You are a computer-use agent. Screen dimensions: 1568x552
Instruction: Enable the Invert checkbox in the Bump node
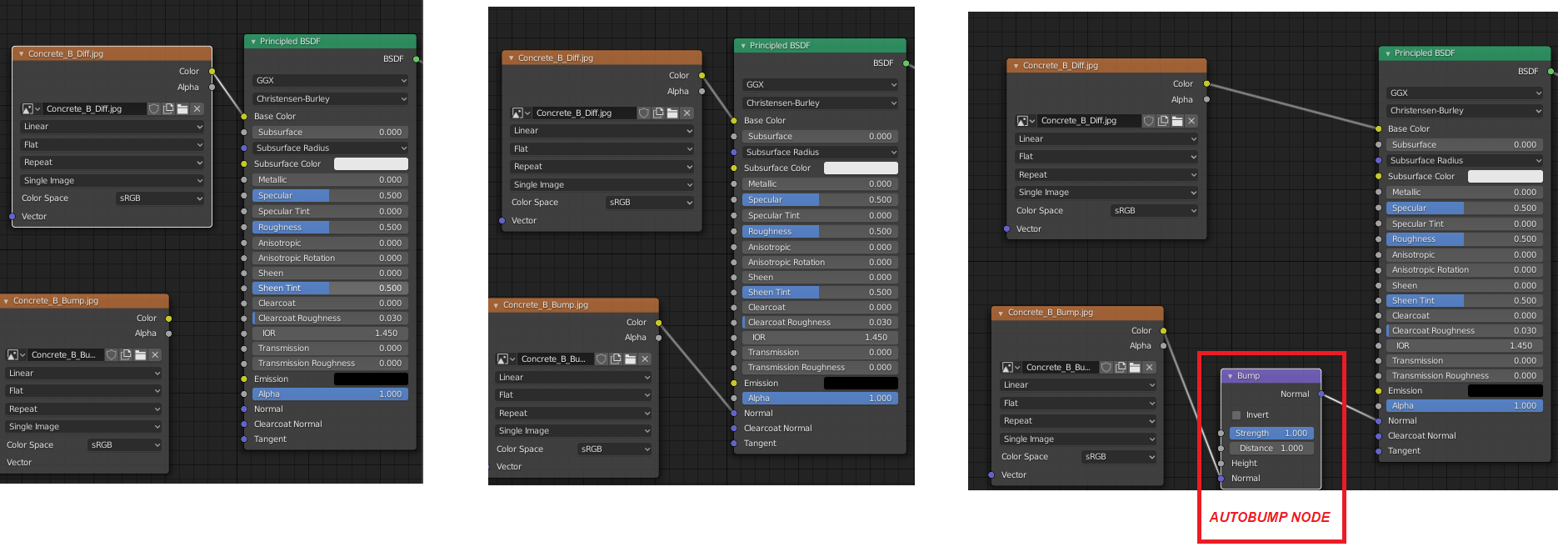(x=1236, y=415)
